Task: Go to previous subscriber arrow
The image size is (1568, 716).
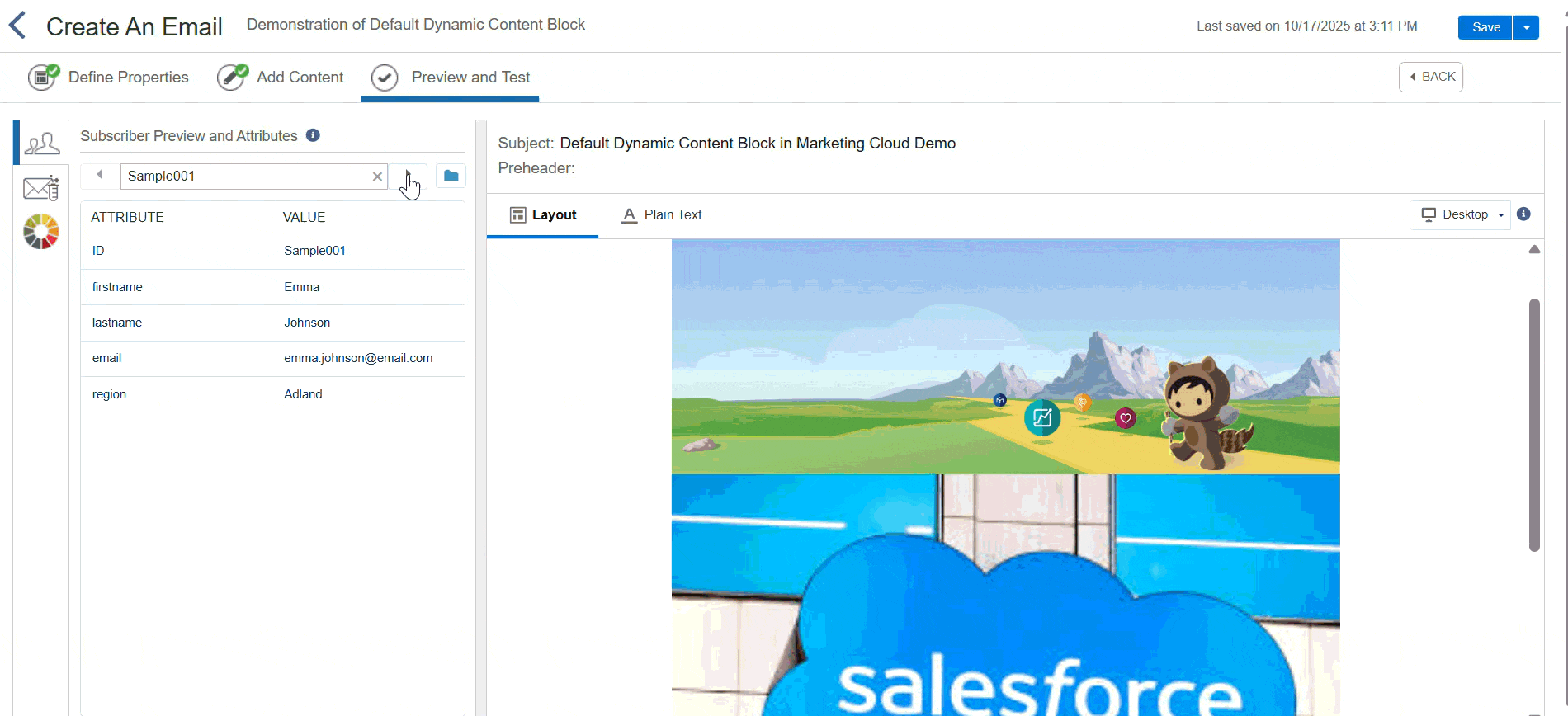Action: point(100,175)
